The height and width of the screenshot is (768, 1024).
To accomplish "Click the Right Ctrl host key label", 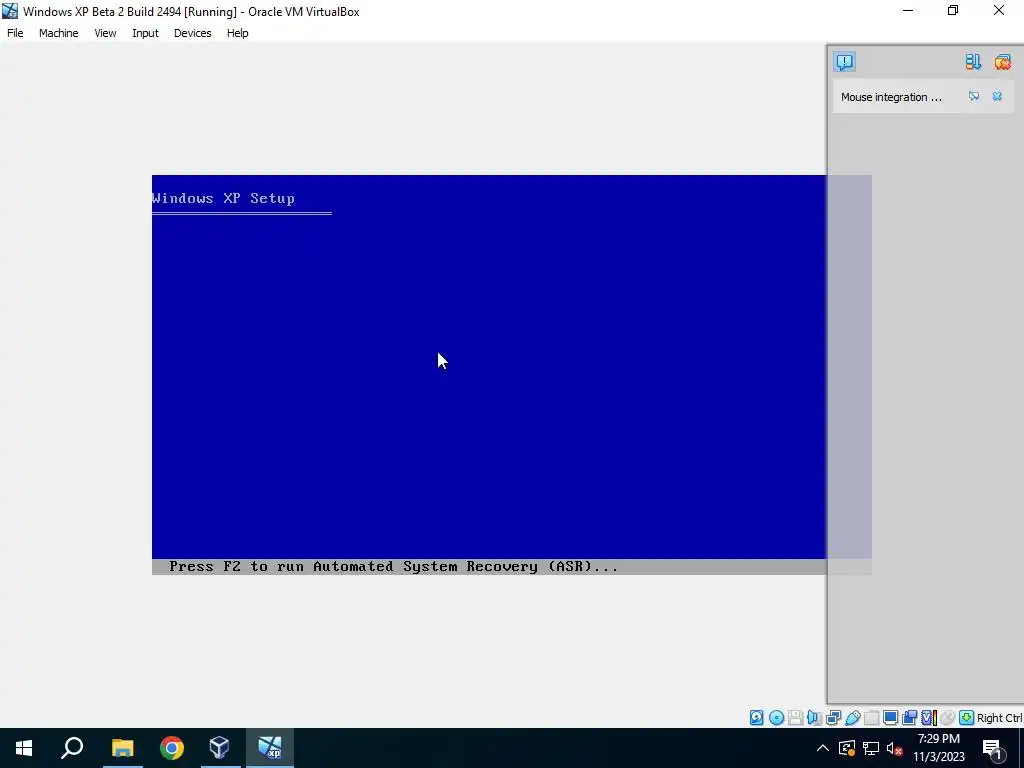I will 1000,718.
